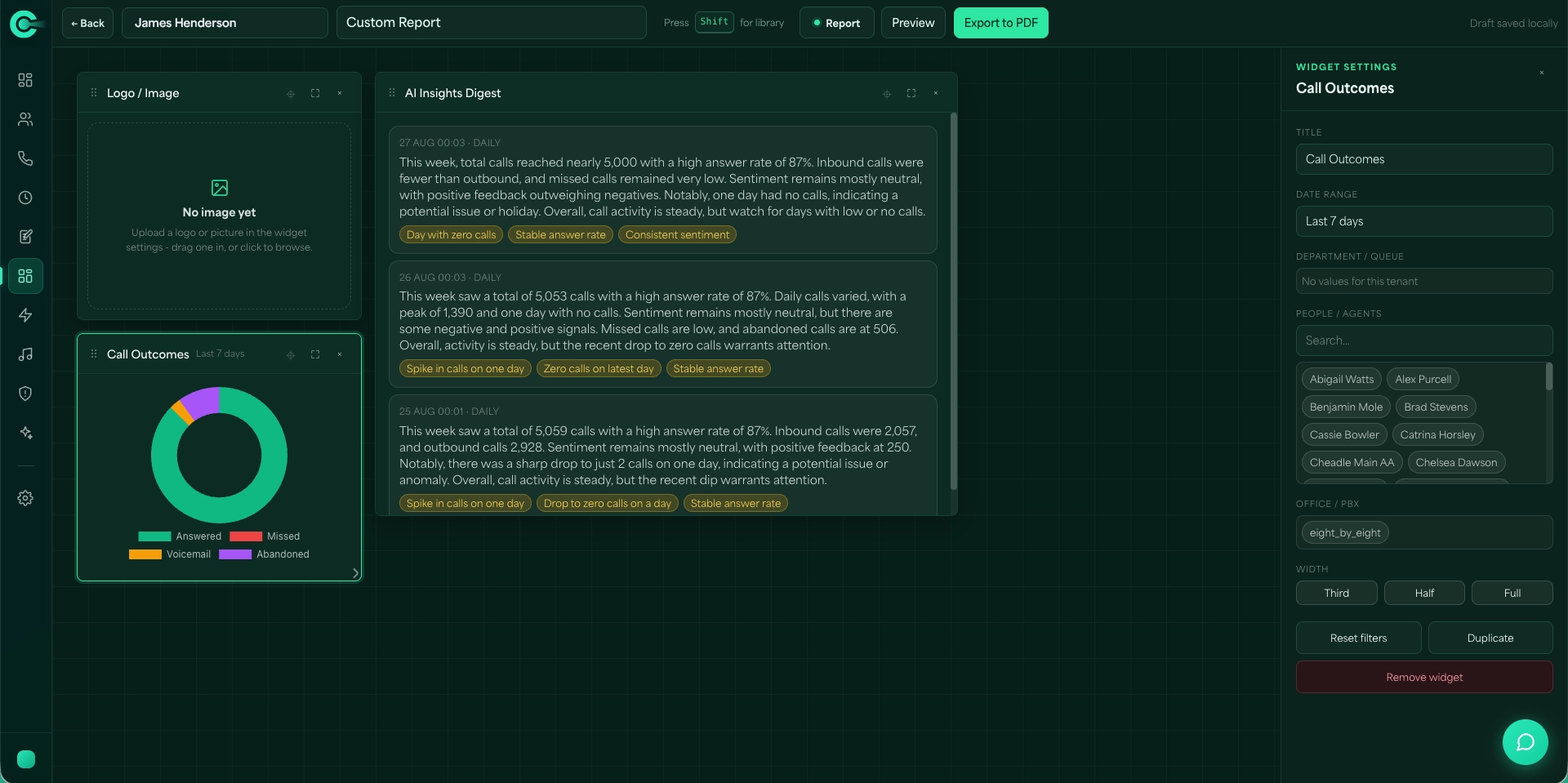Select agent Chelsea Dawson

click(1456, 462)
